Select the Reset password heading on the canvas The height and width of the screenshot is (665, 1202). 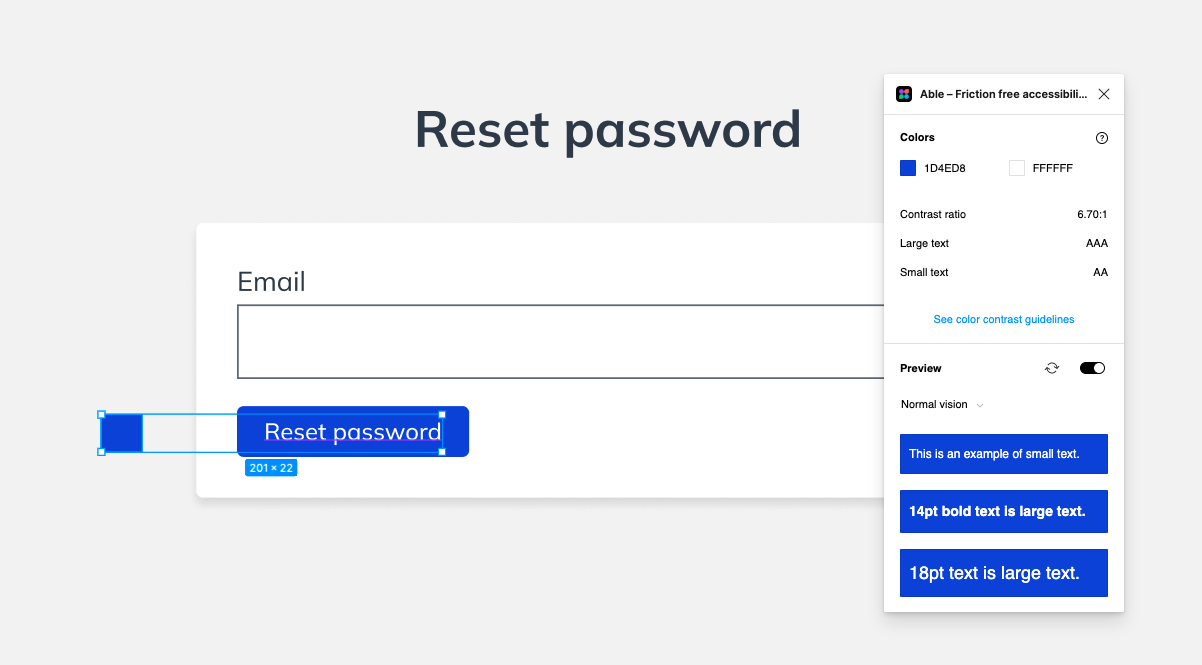click(x=607, y=129)
